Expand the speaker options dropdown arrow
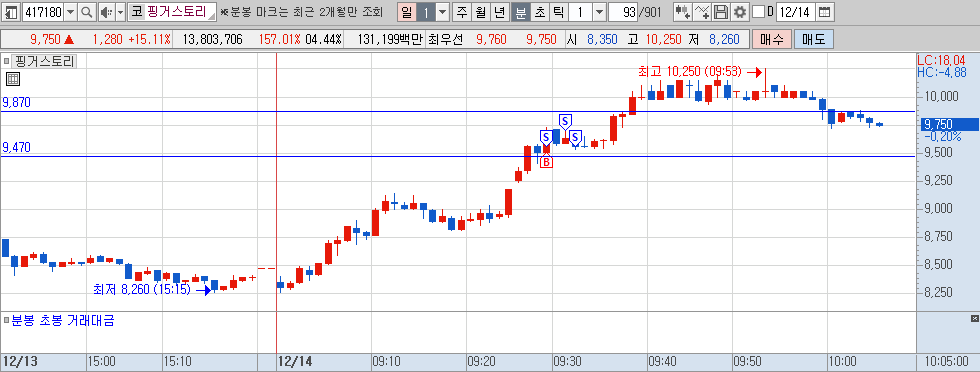 (121, 11)
